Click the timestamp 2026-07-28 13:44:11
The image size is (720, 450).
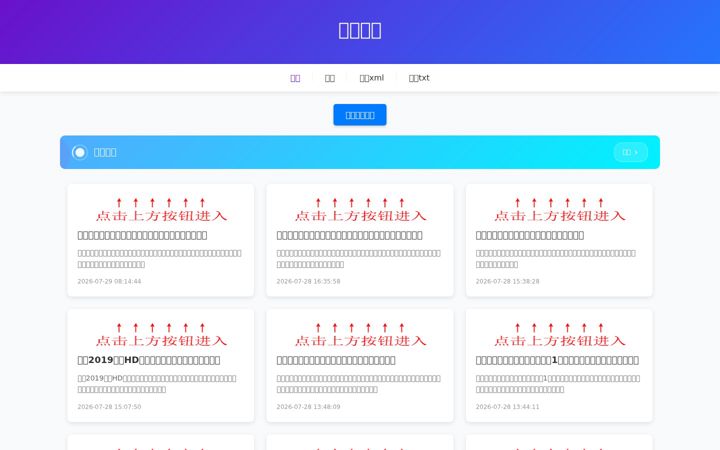(507, 406)
